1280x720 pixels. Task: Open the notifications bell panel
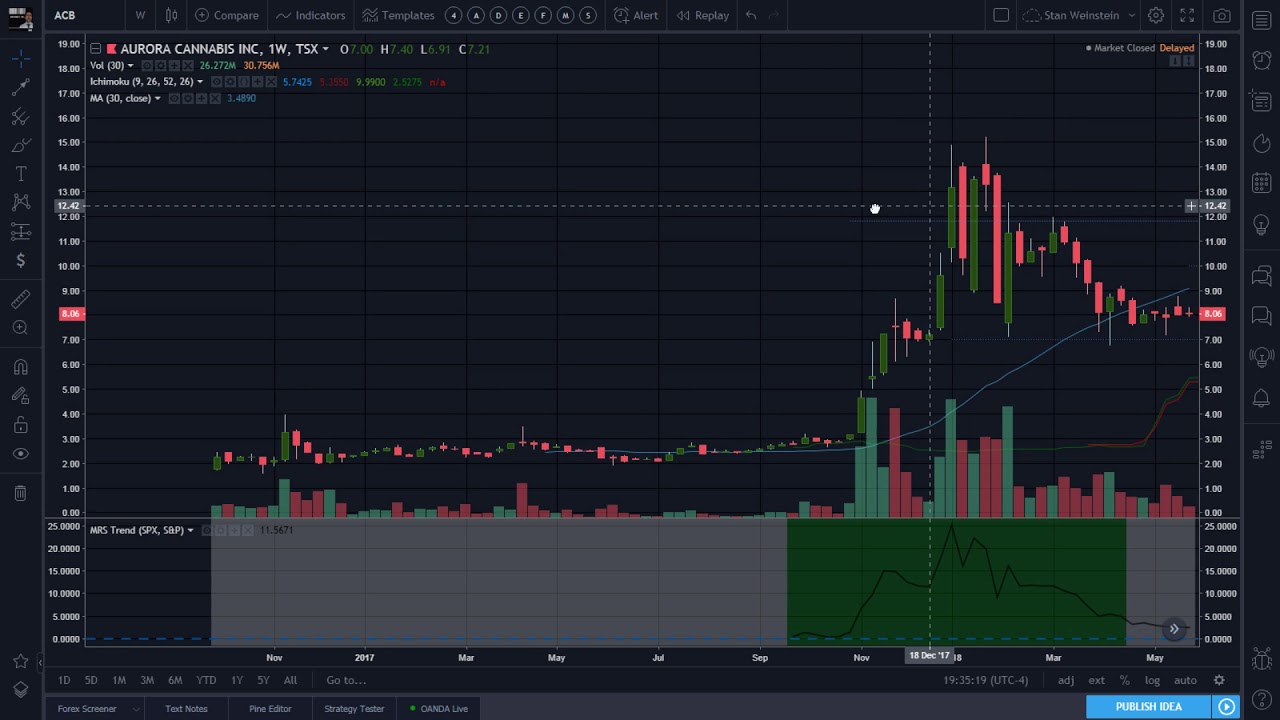click(x=1262, y=399)
